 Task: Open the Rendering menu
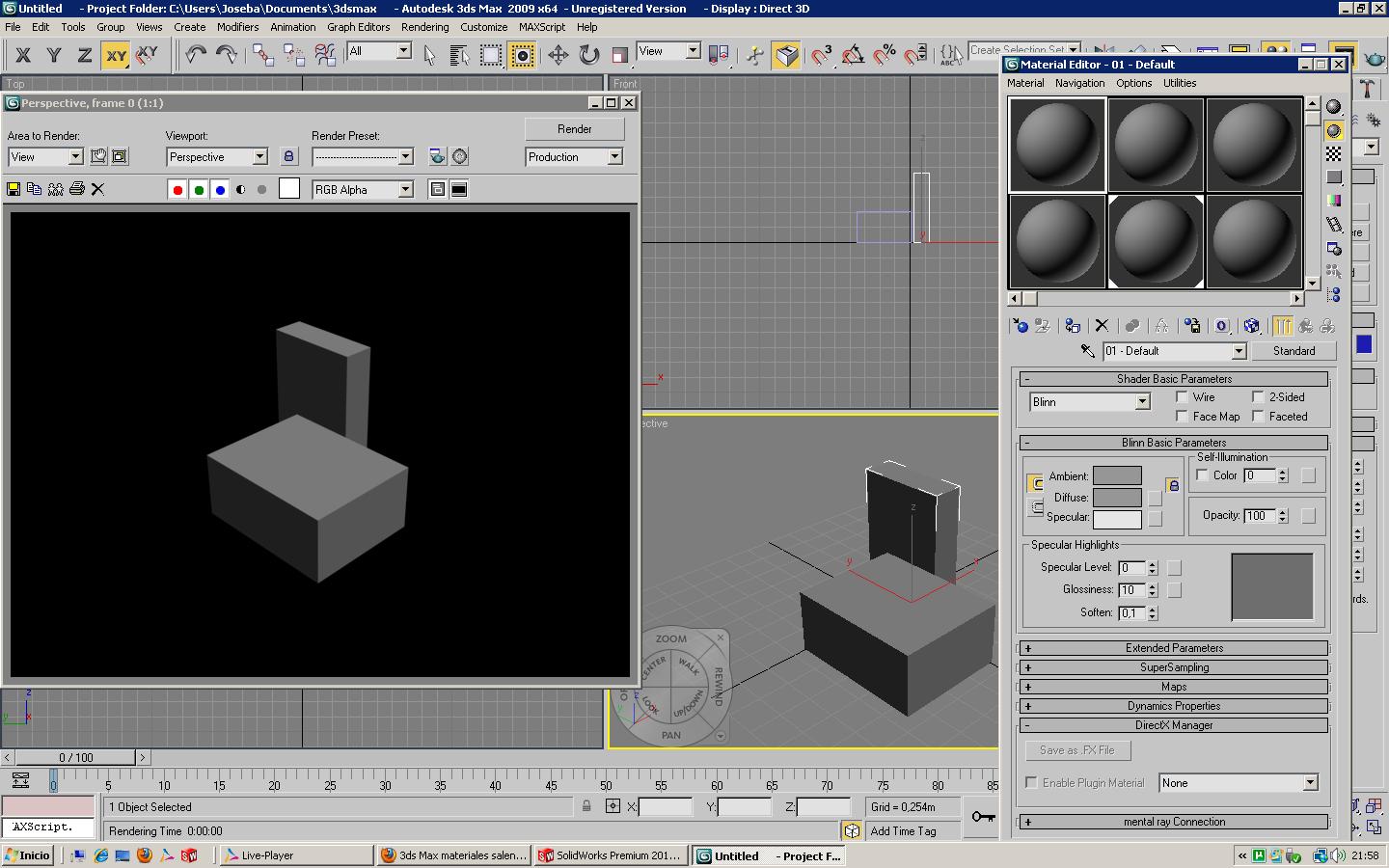(424, 27)
